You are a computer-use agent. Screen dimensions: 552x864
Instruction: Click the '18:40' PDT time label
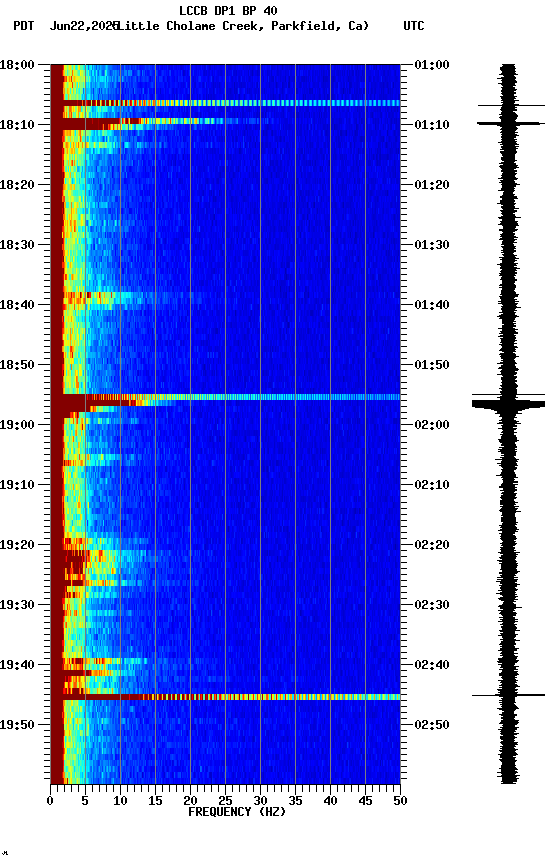coord(17,305)
